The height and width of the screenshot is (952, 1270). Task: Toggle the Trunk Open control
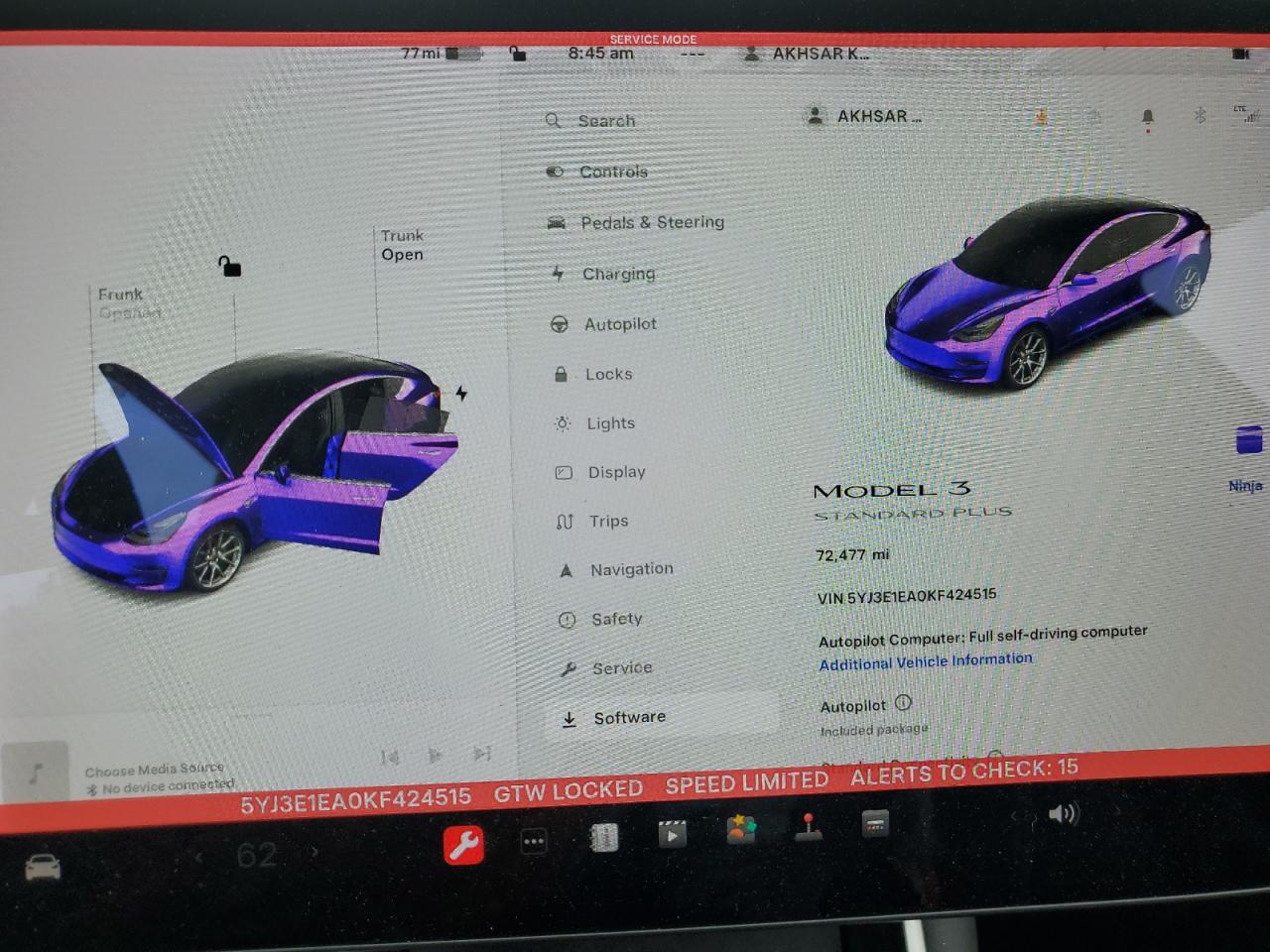(402, 245)
